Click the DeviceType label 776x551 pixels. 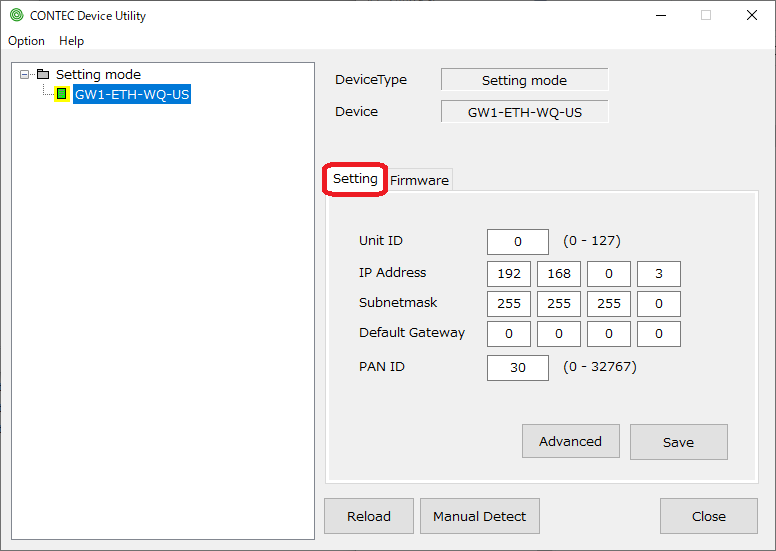371,80
